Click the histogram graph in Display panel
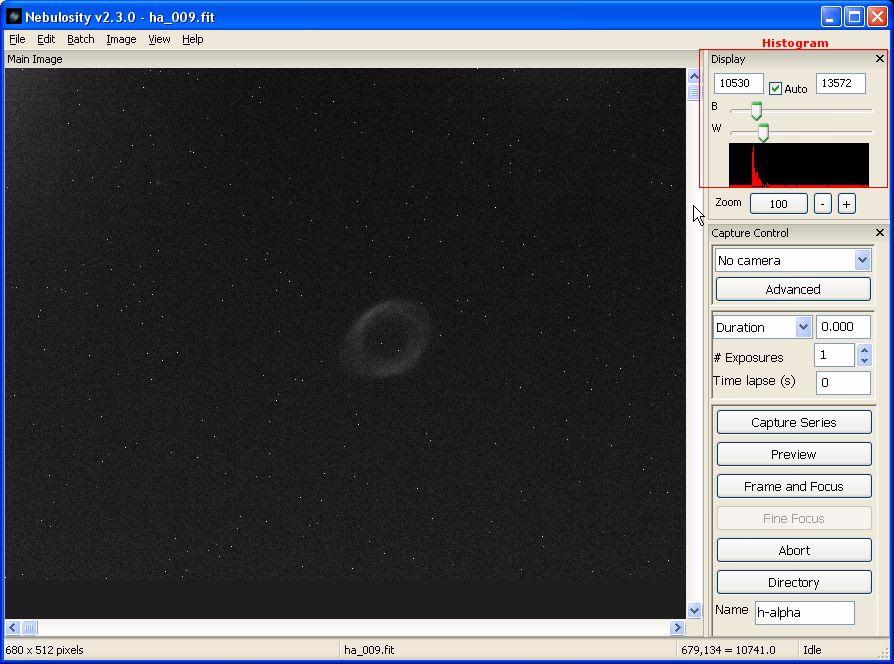 pyautogui.click(x=798, y=165)
